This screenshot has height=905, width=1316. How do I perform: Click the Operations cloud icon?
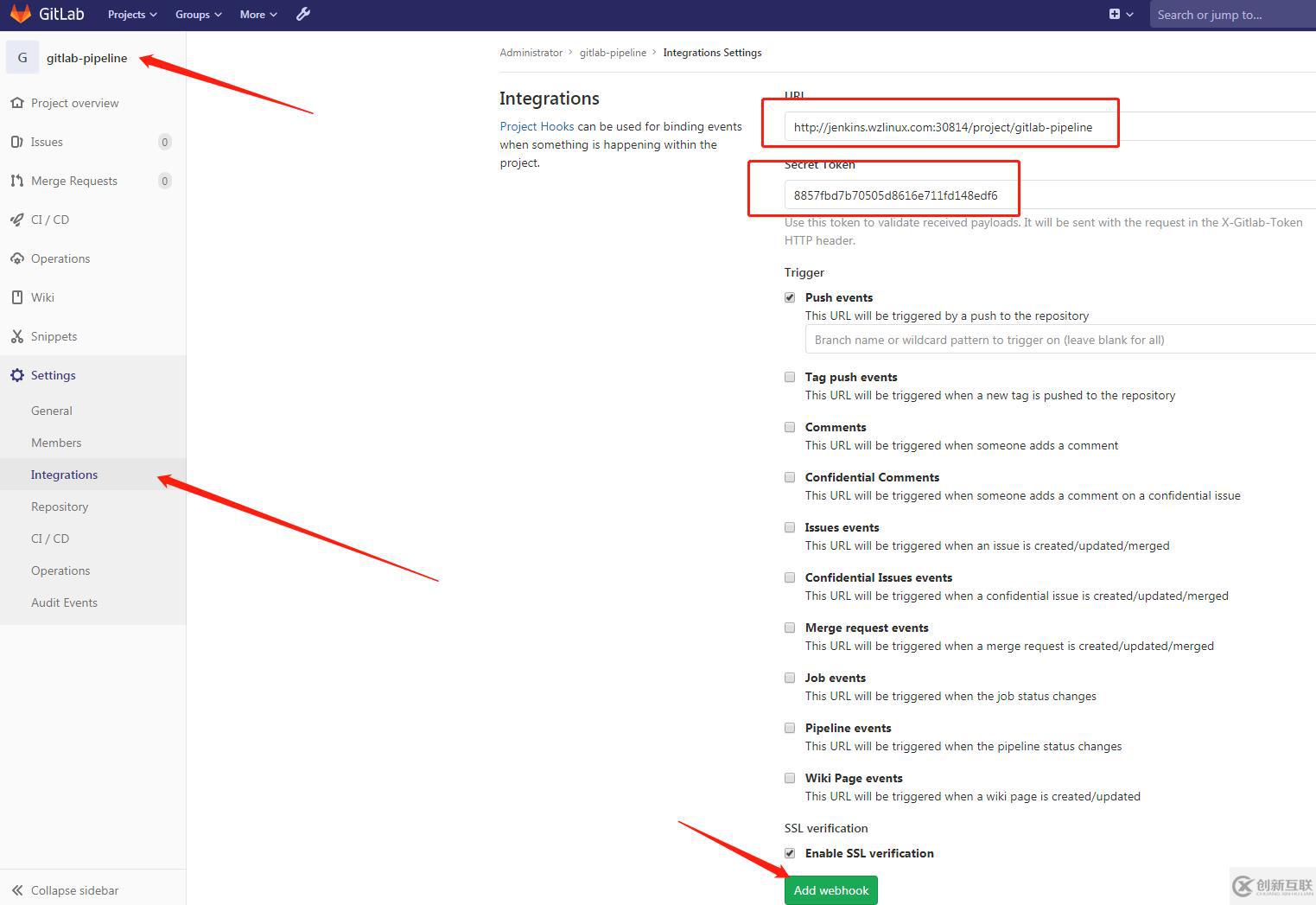17,258
